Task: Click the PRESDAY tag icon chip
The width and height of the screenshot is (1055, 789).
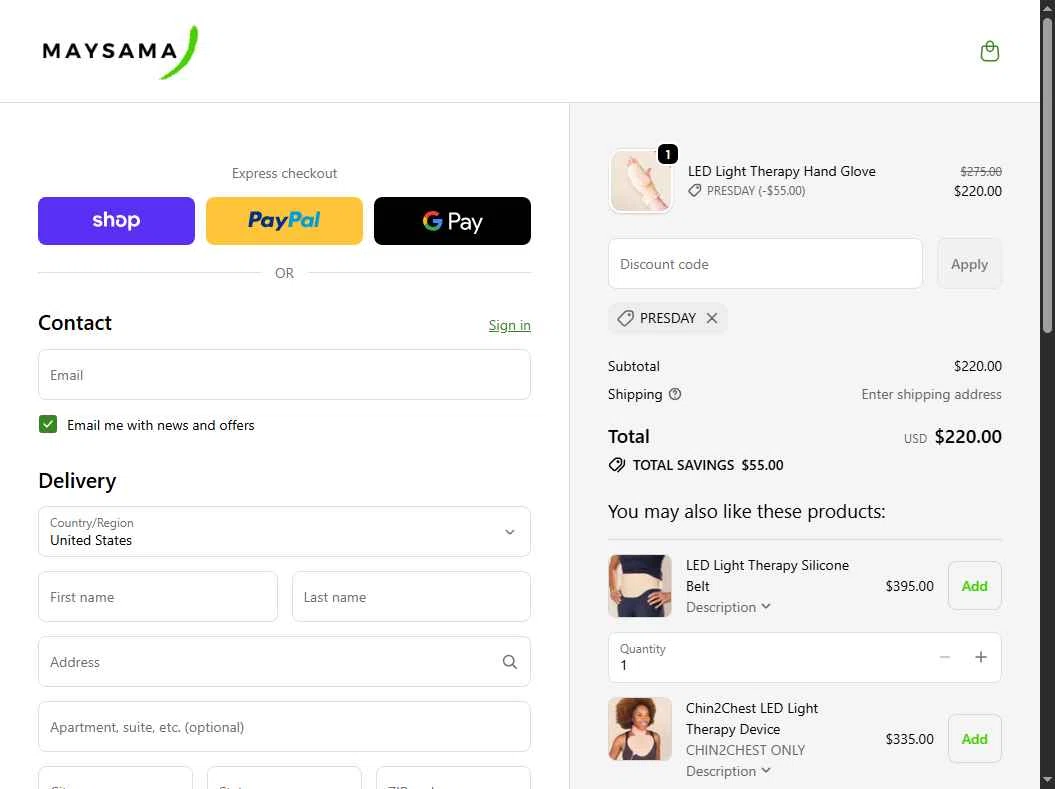Action: click(x=625, y=318)
